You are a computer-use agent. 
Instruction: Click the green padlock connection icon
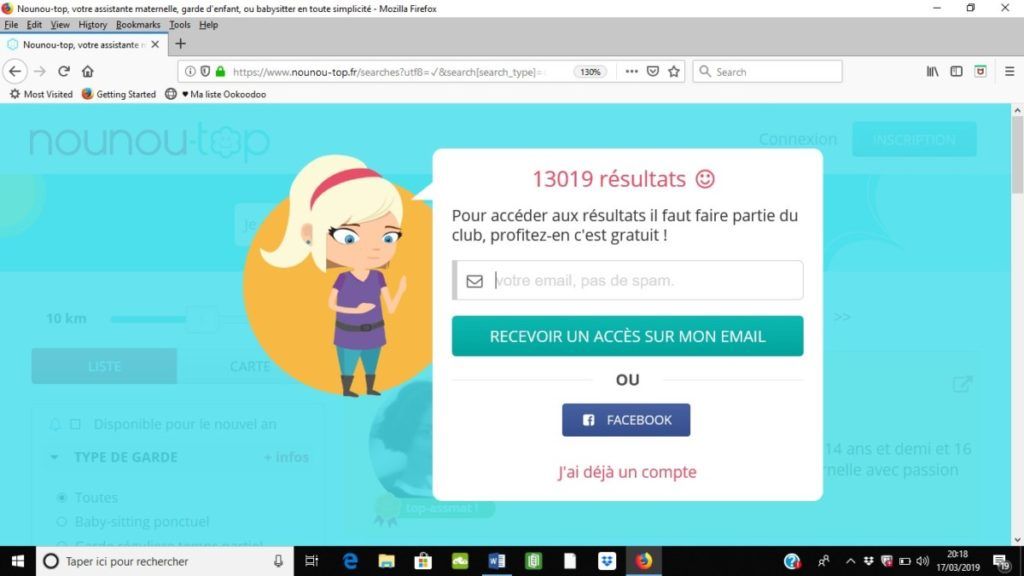point(221,71)
